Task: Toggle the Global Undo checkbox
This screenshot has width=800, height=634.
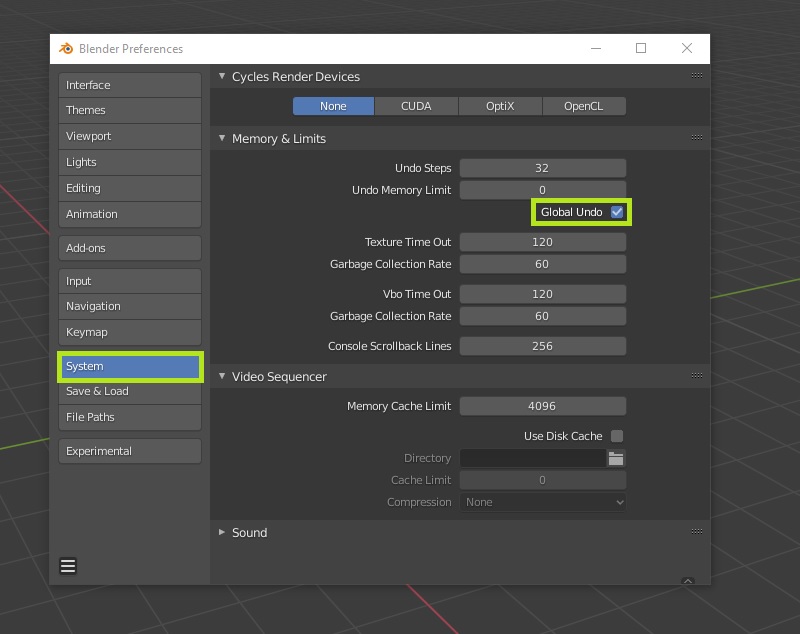Action: click(617, 212)
